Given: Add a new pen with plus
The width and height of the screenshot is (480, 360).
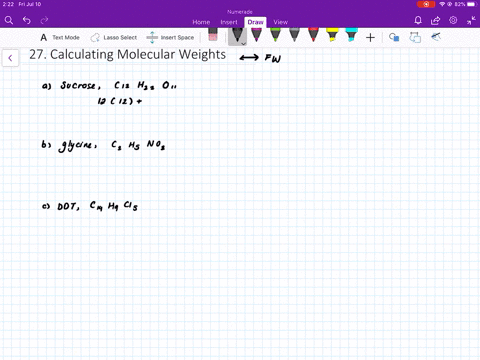Looking at the screenshot, I should pos(370,38).
